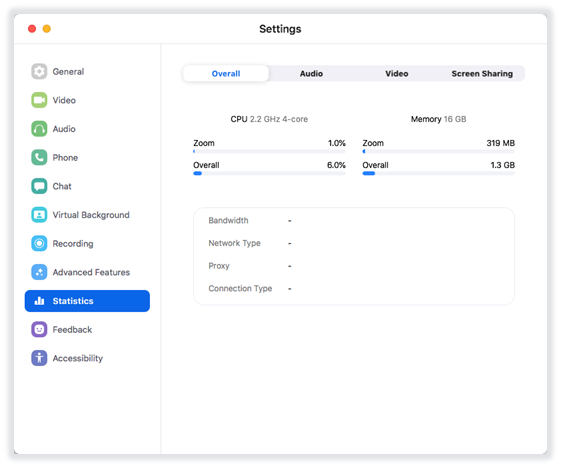Click the '1.0%' Zoom CPU value
Image resolution: width=561 pixels, height=468 pixels.
pyautogui.click(x=337, y=143)
